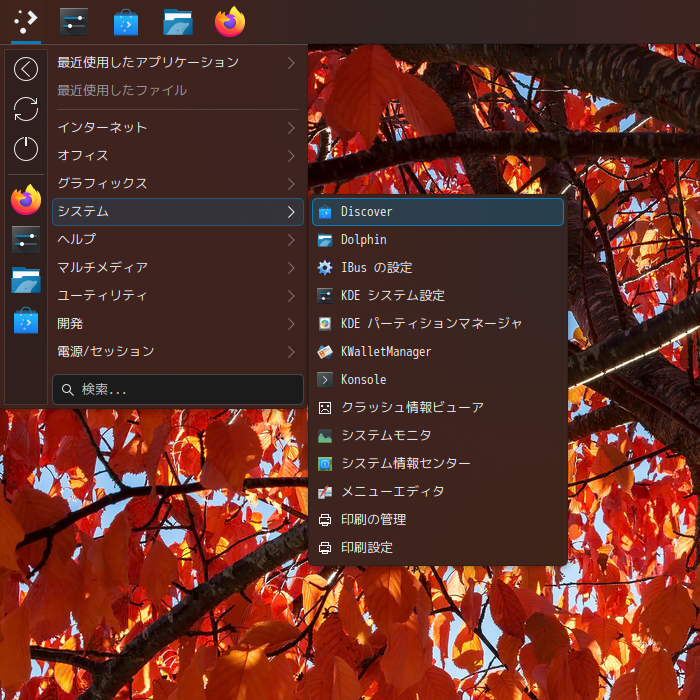Viewport: 700px width, 700px height.
Task: Click the Discover shopping bag icon in submenu
Action: tap(325, 212)
